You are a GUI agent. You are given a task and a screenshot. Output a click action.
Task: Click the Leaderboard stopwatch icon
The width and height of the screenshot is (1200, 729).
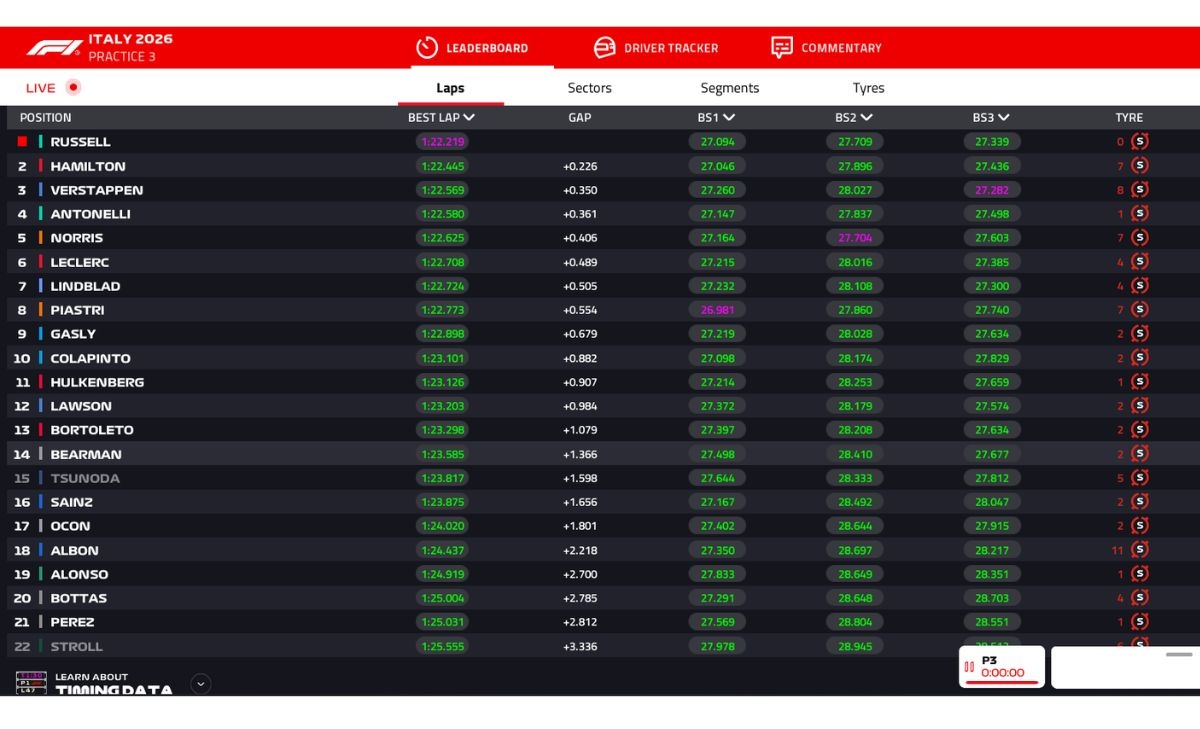(x=427, y=47)
